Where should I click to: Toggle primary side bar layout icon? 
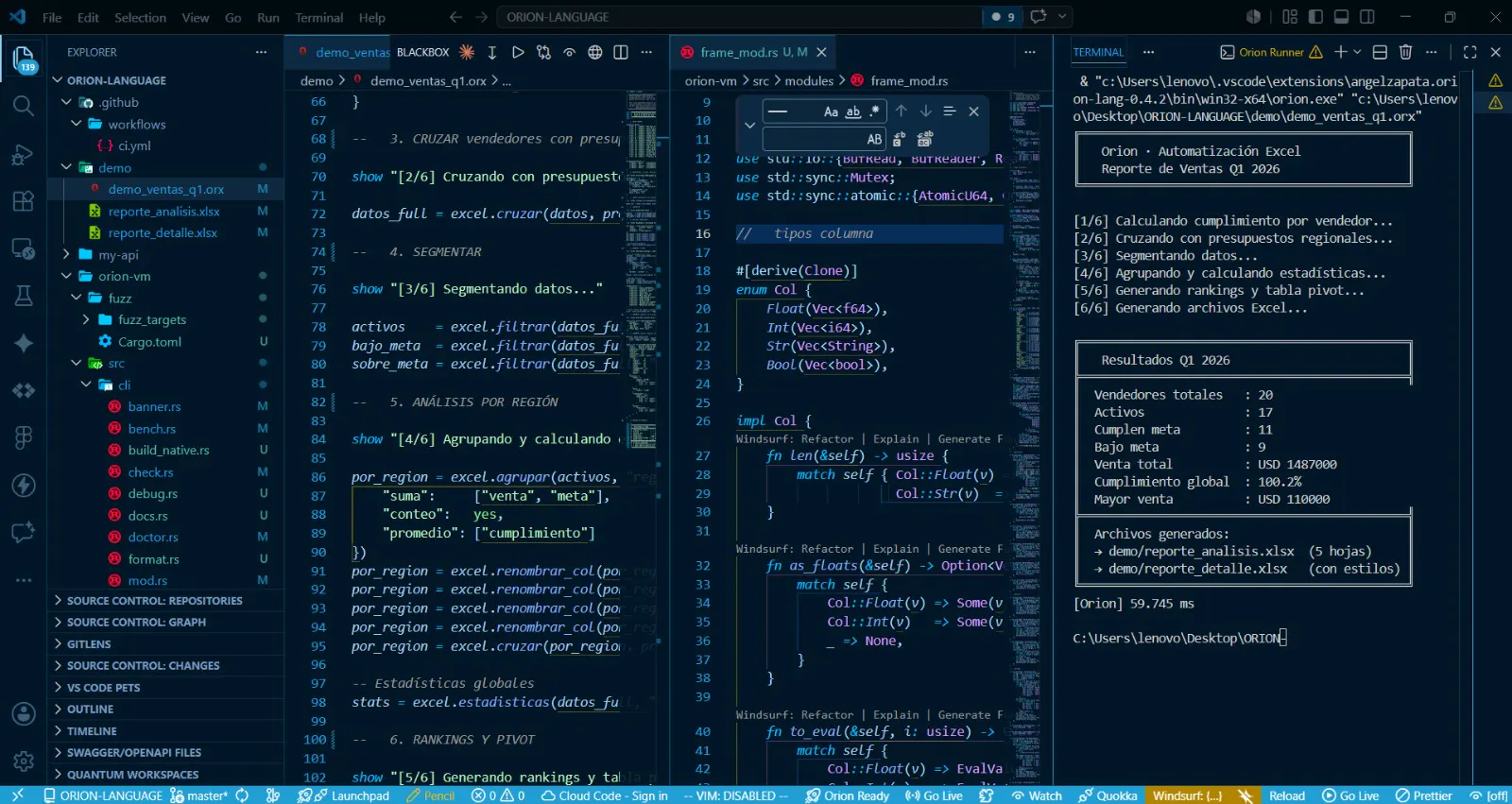point(1315,17)
